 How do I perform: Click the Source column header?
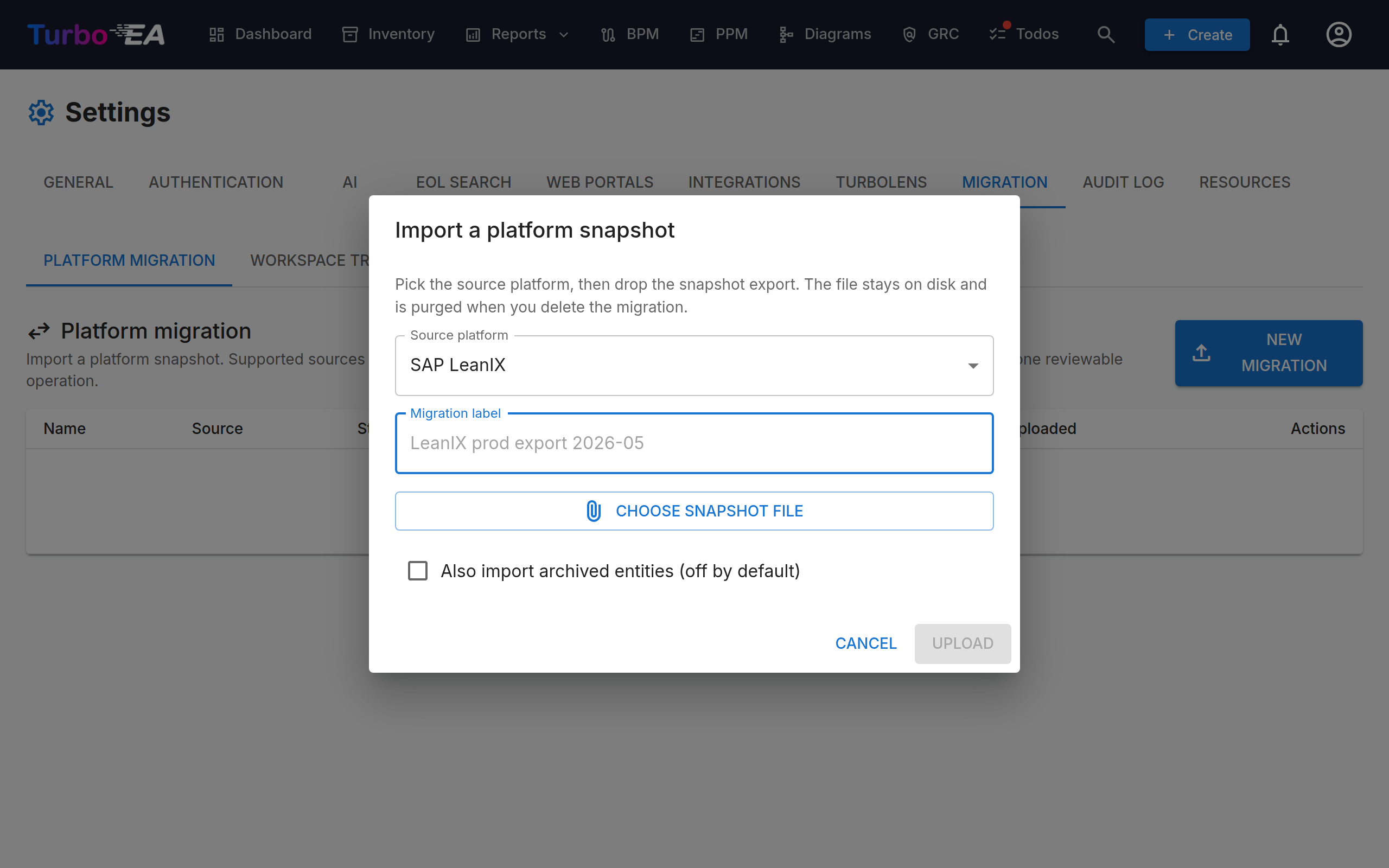click(x=217, y=429)
